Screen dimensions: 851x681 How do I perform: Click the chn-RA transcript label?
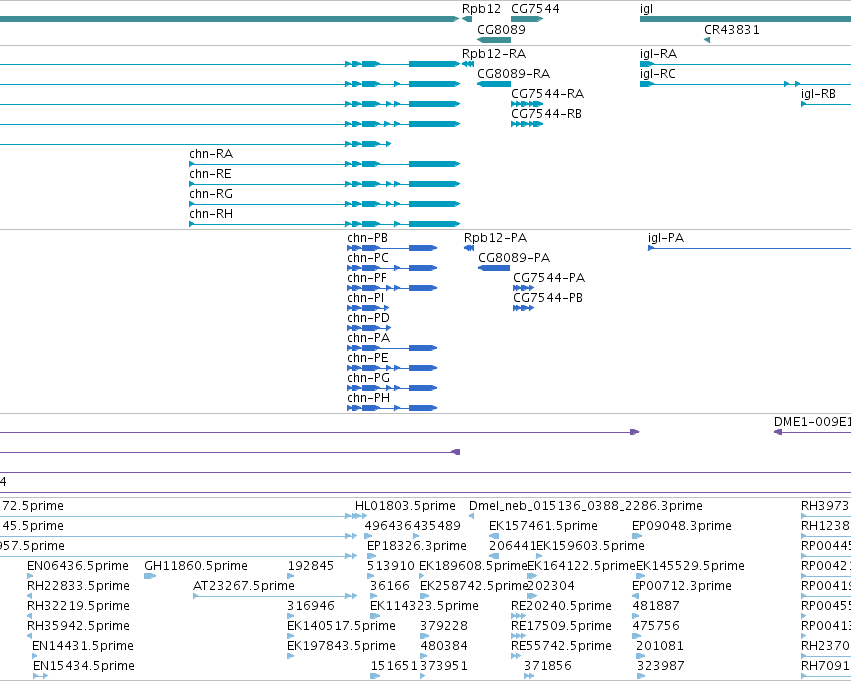click(x=211, y=154)
